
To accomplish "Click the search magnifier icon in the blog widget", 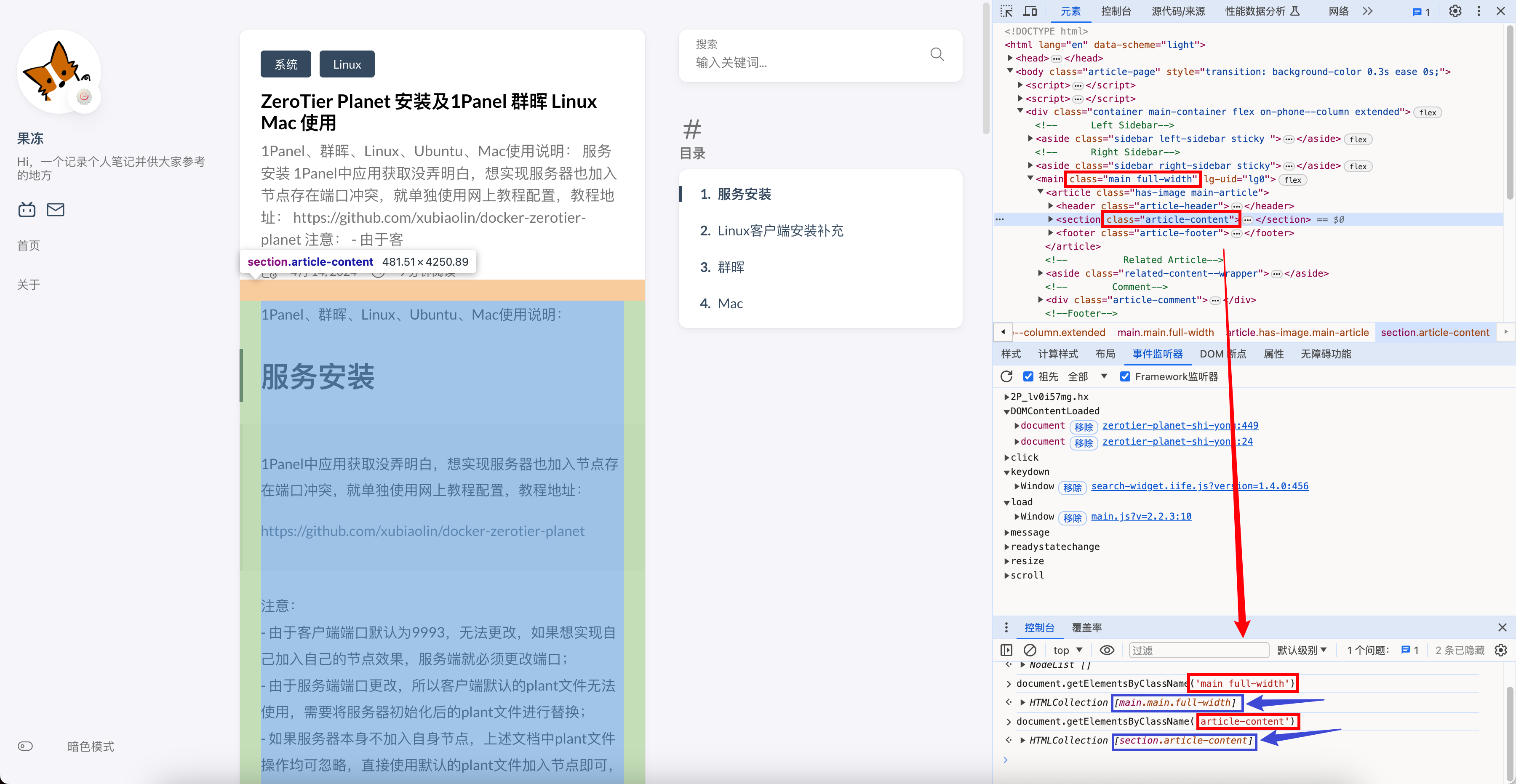I will (937, 55).
